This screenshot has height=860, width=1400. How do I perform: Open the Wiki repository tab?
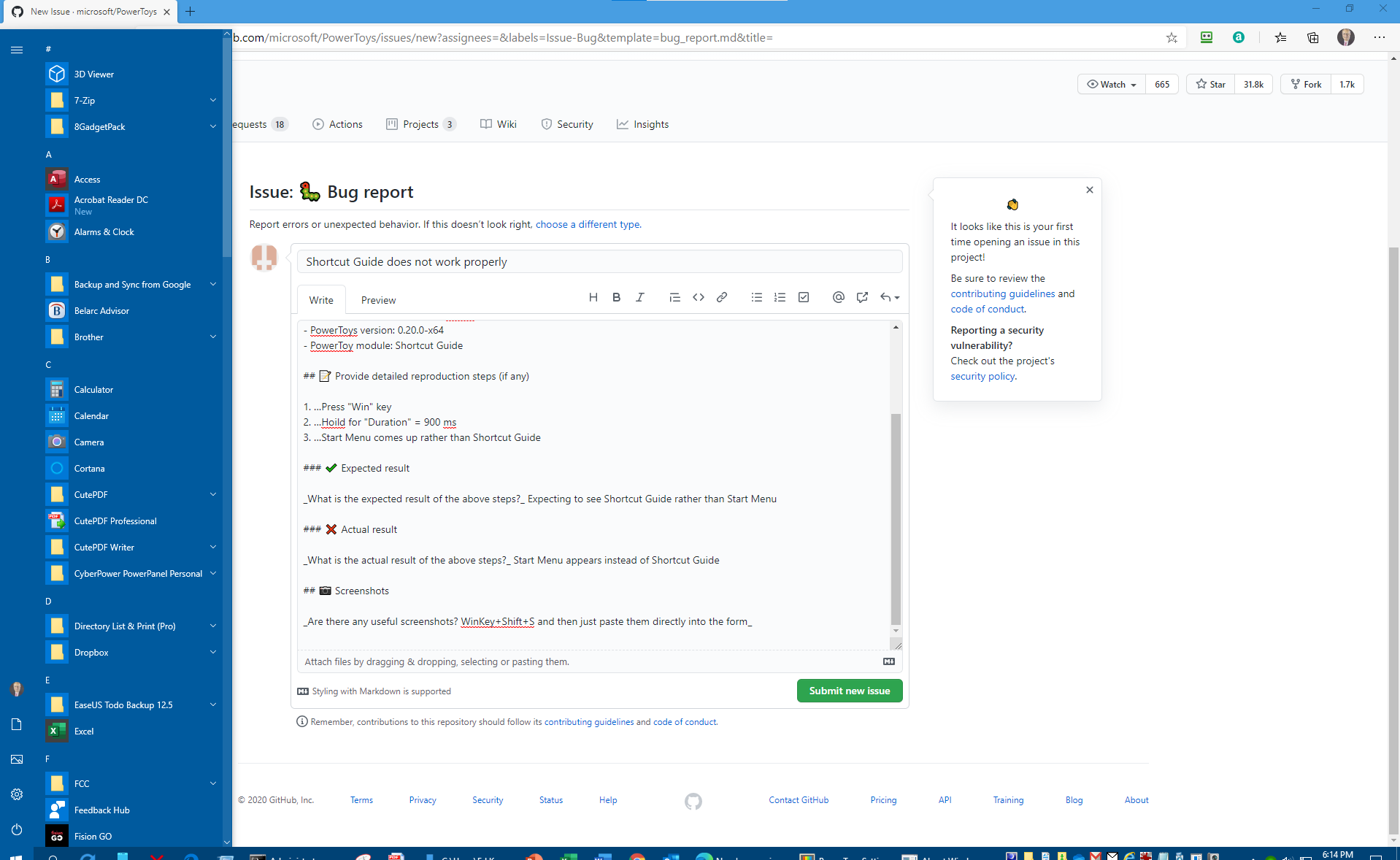coord(499,124)
